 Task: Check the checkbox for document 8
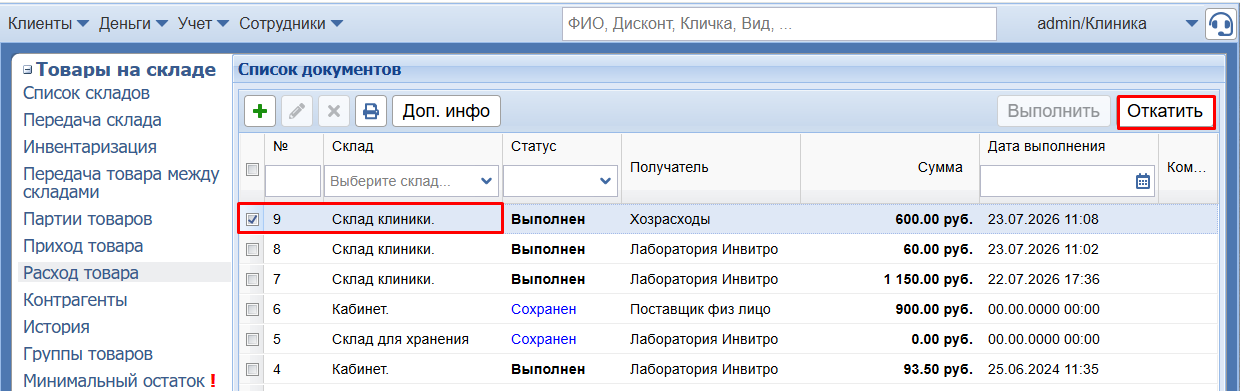pyautogui.click(x=253, y=249)
